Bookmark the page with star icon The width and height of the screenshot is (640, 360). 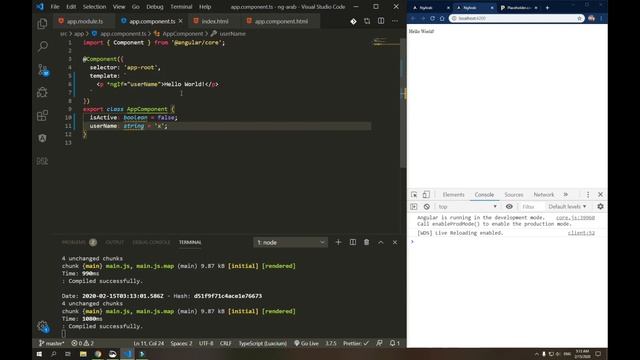click(x=579, y=18)
